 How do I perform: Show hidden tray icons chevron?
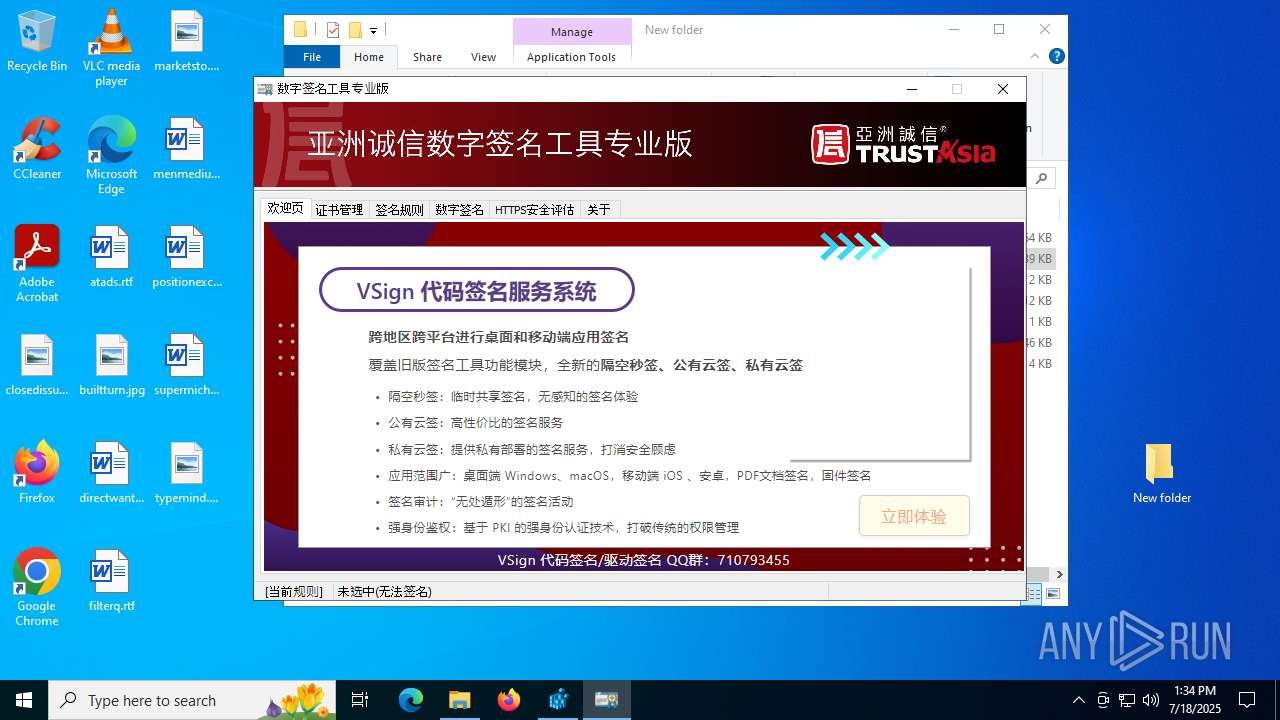1078,700
